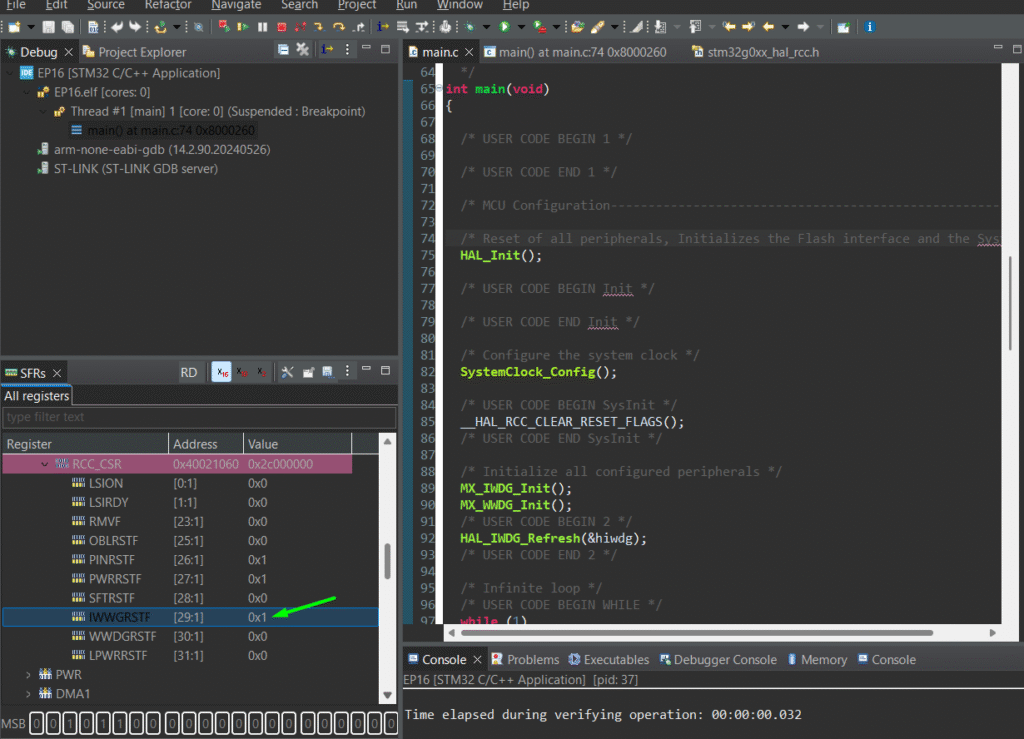Collapse the RCC_CSR register tree node
This screenshot has width=1024, height=739.
coord(44,464)
